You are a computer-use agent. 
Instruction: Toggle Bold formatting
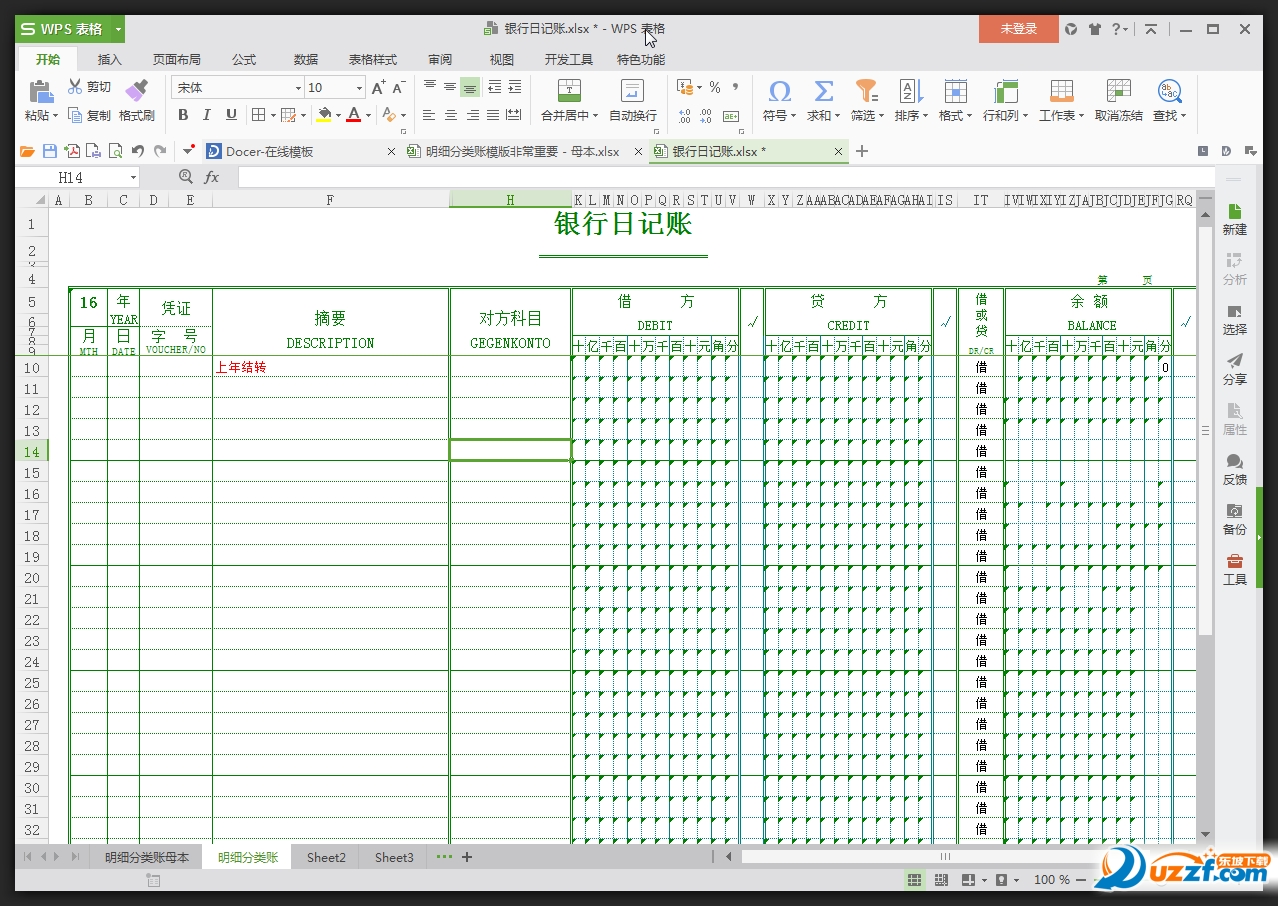point(183,116)
